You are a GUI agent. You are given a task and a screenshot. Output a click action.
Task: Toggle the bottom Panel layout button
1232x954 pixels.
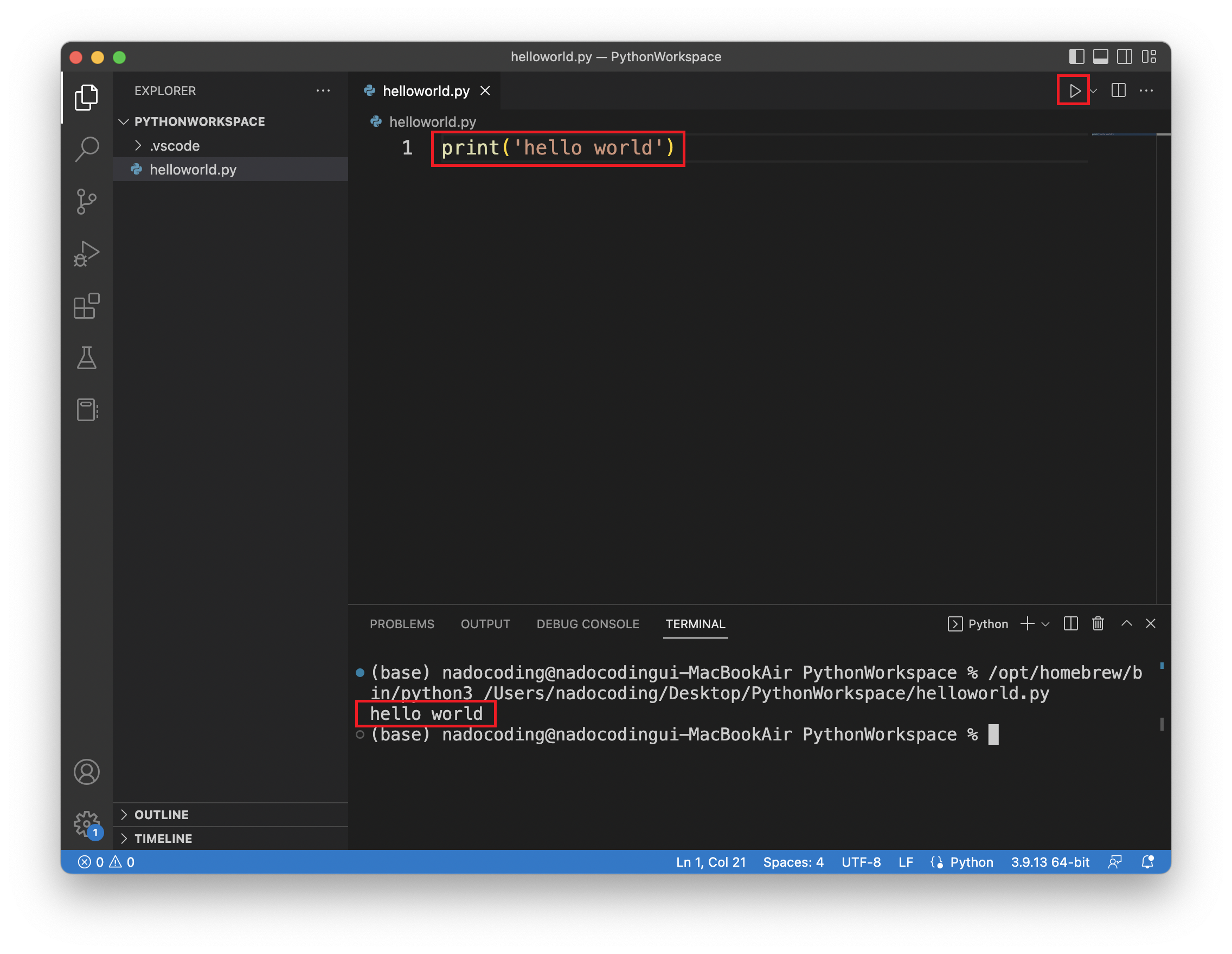tap(1101, 57)
